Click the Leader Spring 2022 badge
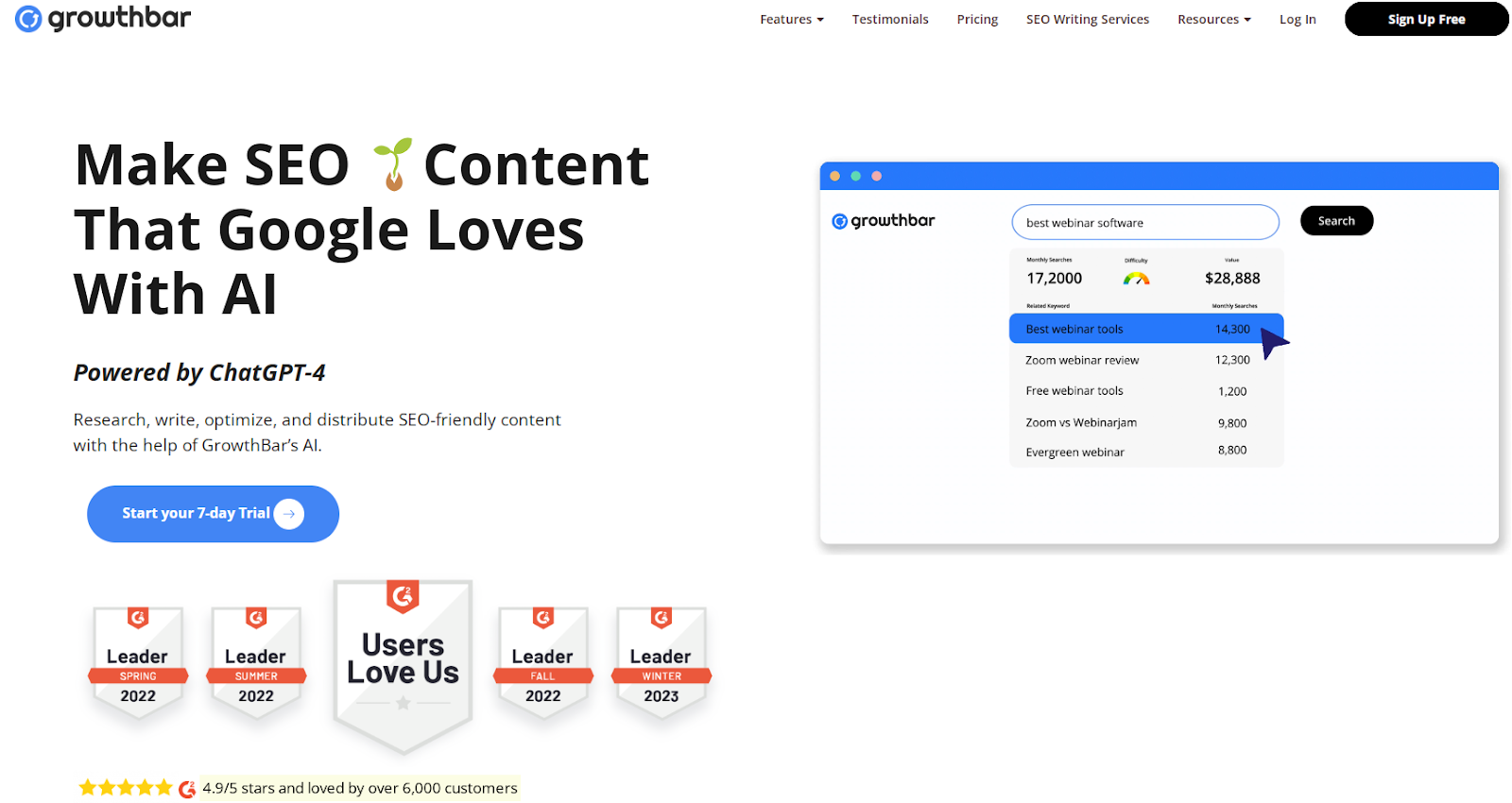 pyautogui.click(x=138, y=663)
